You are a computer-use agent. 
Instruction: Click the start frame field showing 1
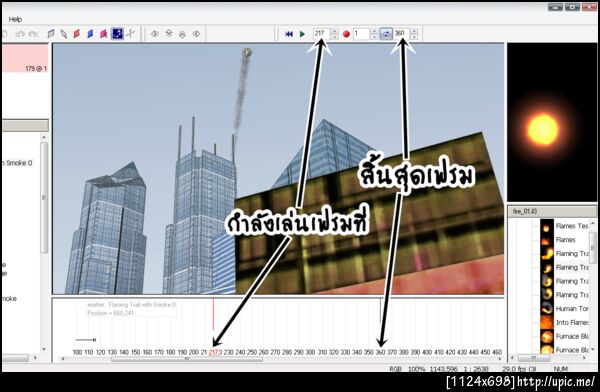(361, 34)
